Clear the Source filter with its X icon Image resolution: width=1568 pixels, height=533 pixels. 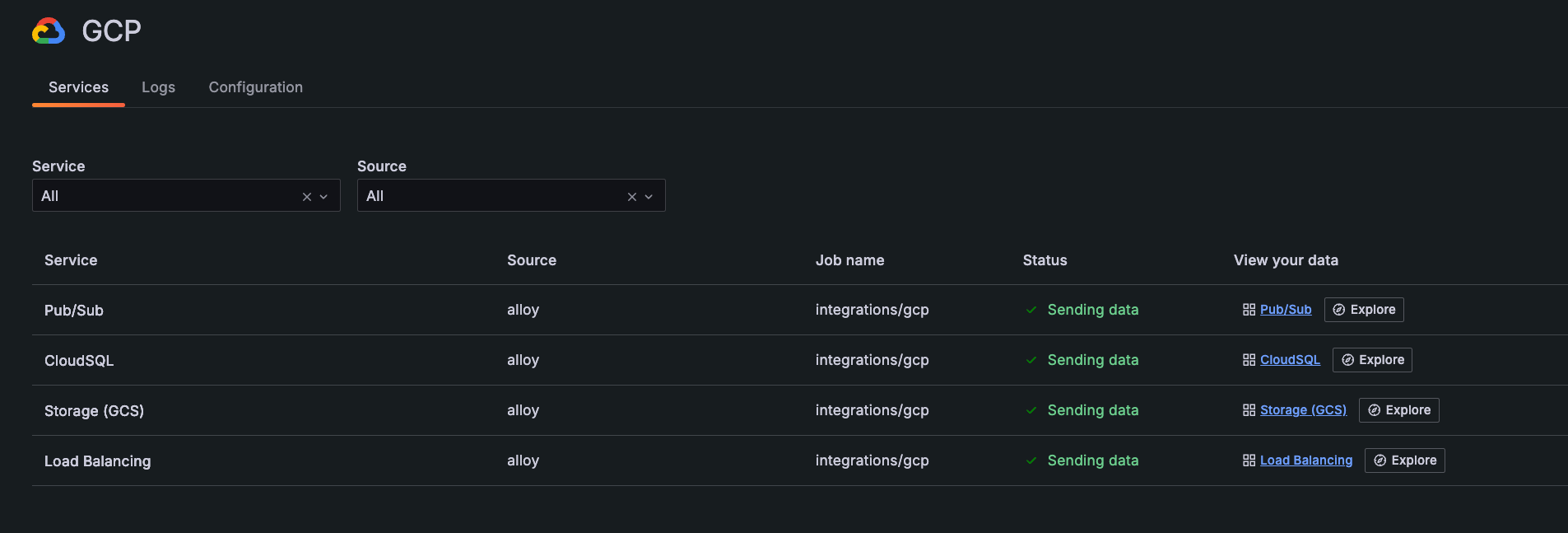(x=632, y=197)
